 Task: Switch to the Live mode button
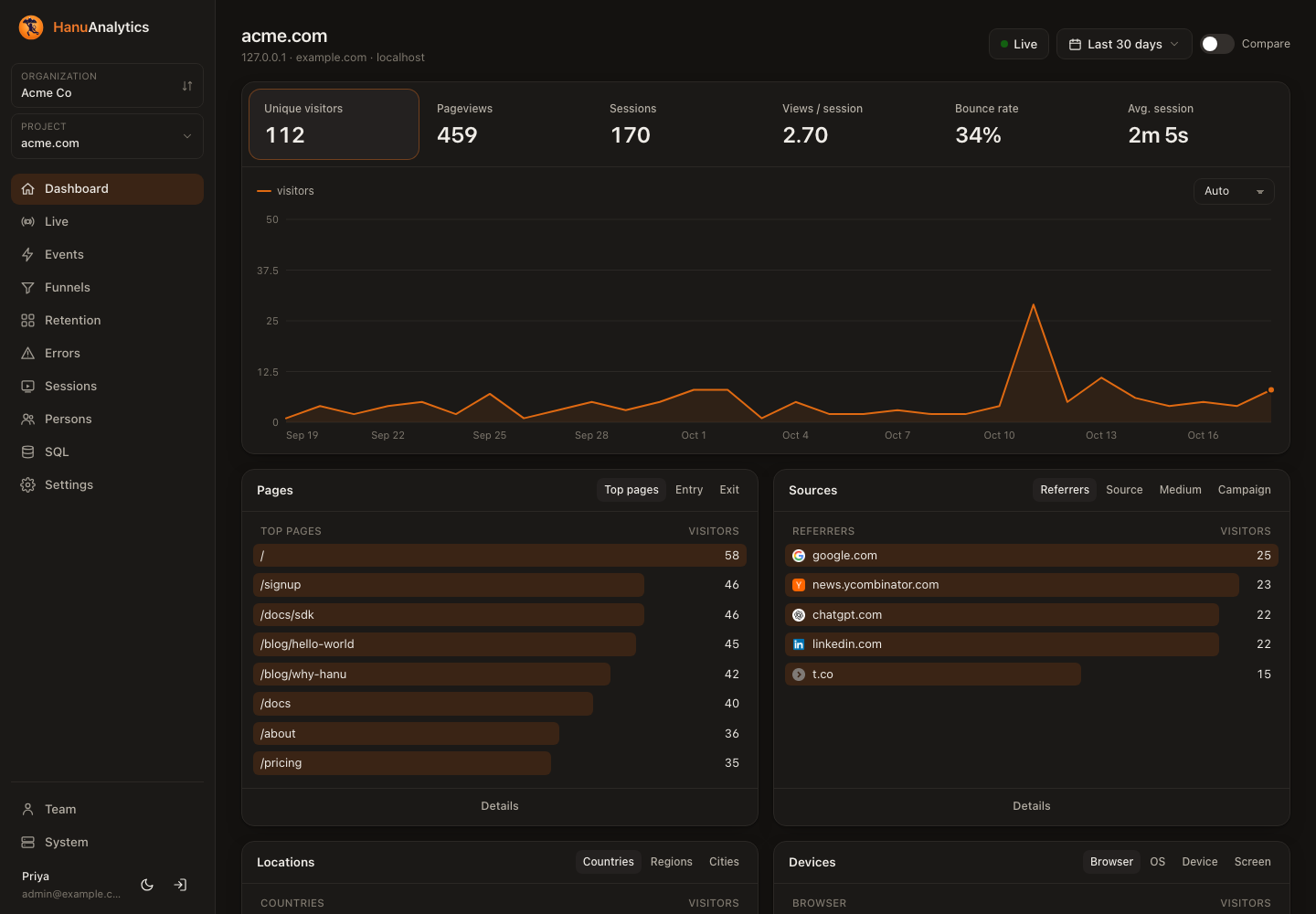click(1019, 44)
